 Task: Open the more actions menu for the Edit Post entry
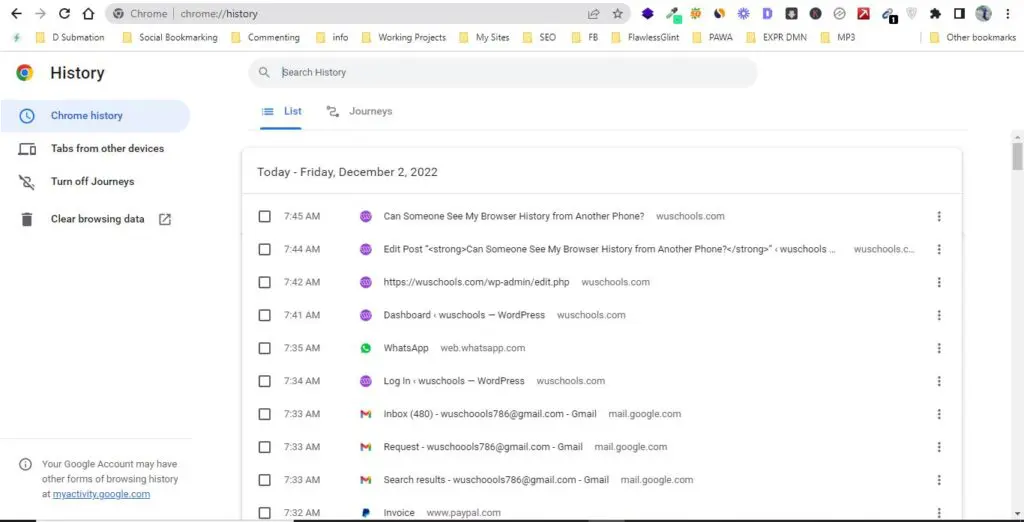(x=939, y=249)
